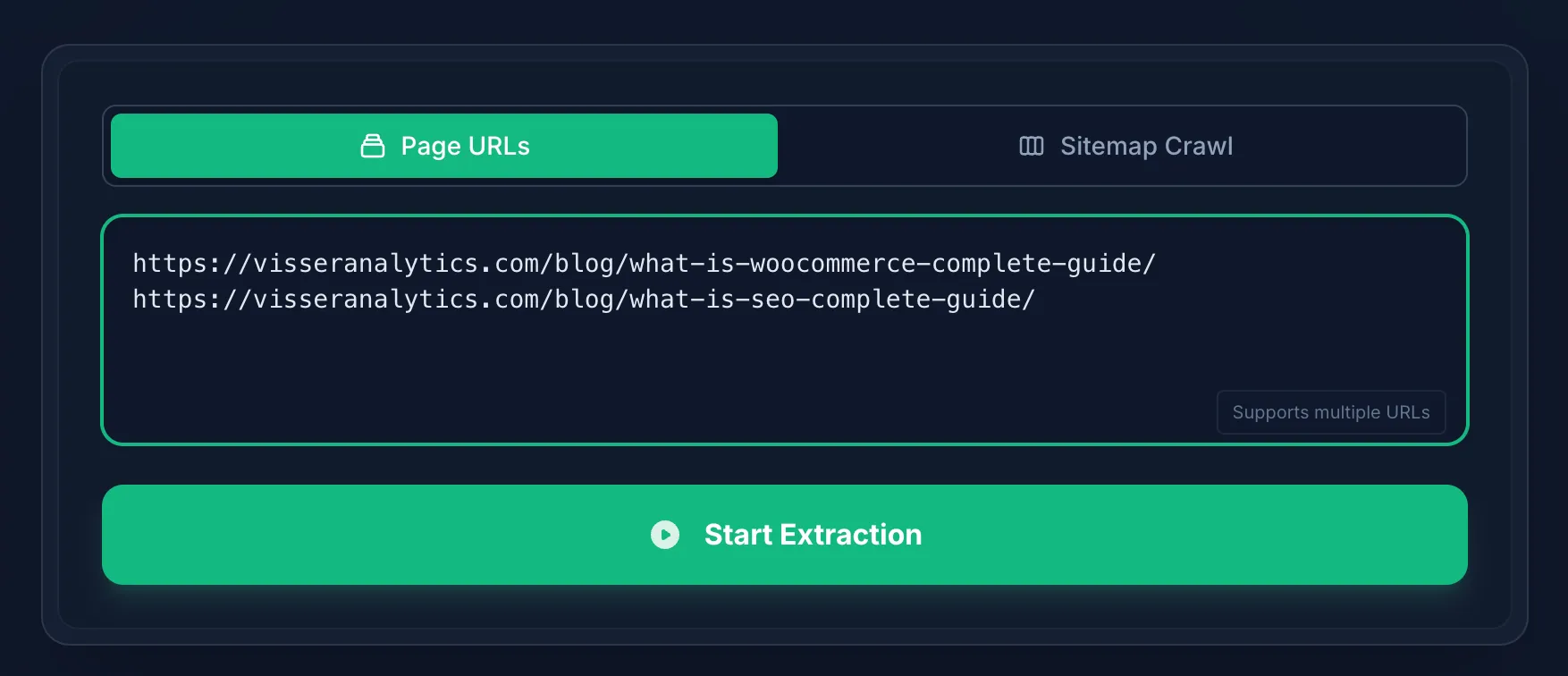Activate the highlighted green mode selector
The image size is (1568, 676).
tap(443, 145)
